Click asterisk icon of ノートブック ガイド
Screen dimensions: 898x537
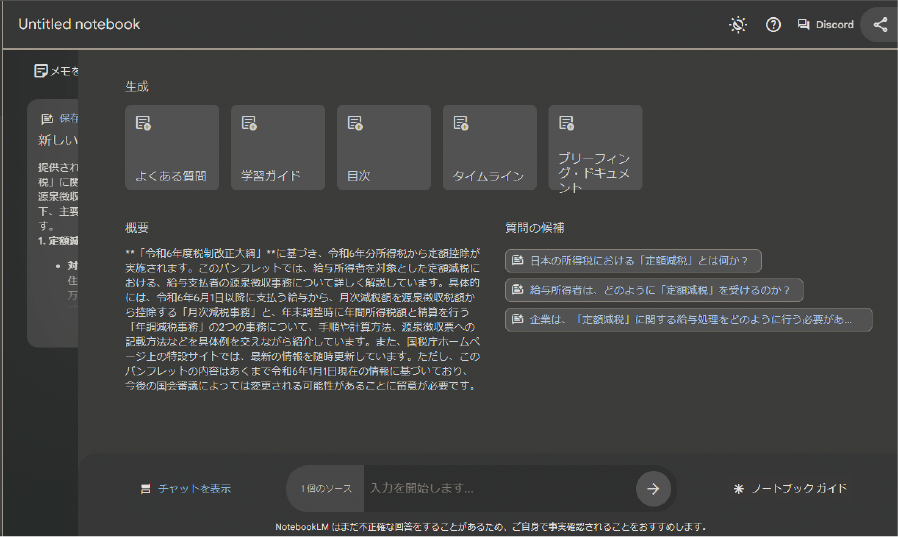pos(739,489)
